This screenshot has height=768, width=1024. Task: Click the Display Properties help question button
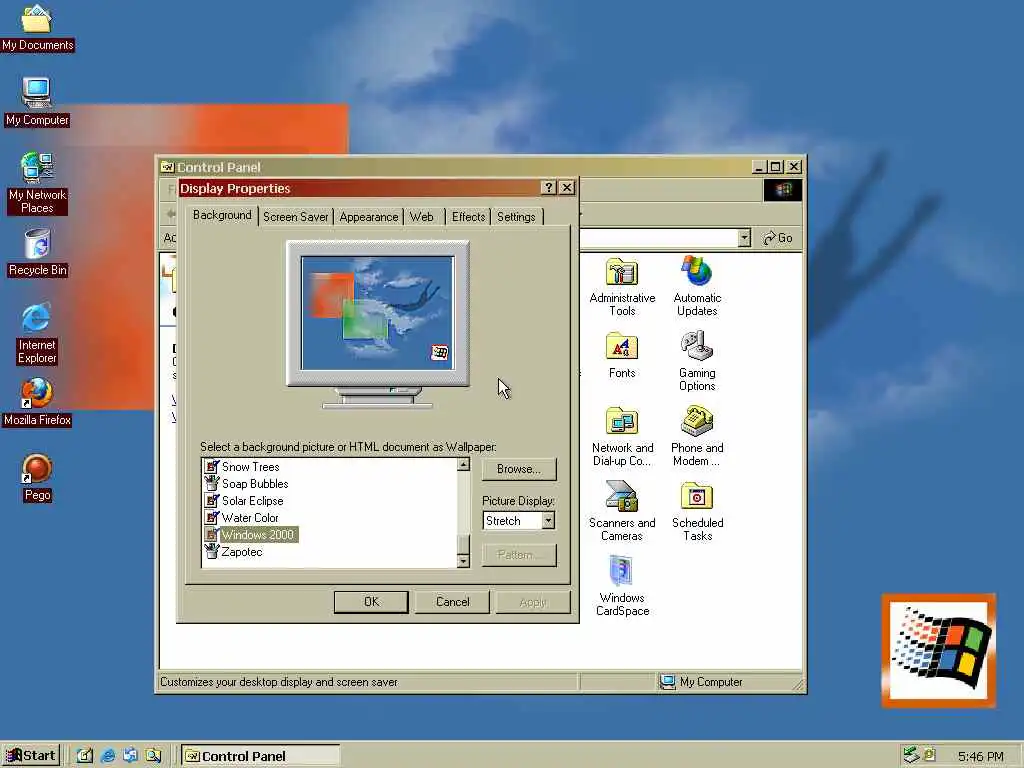click(549, 188)
